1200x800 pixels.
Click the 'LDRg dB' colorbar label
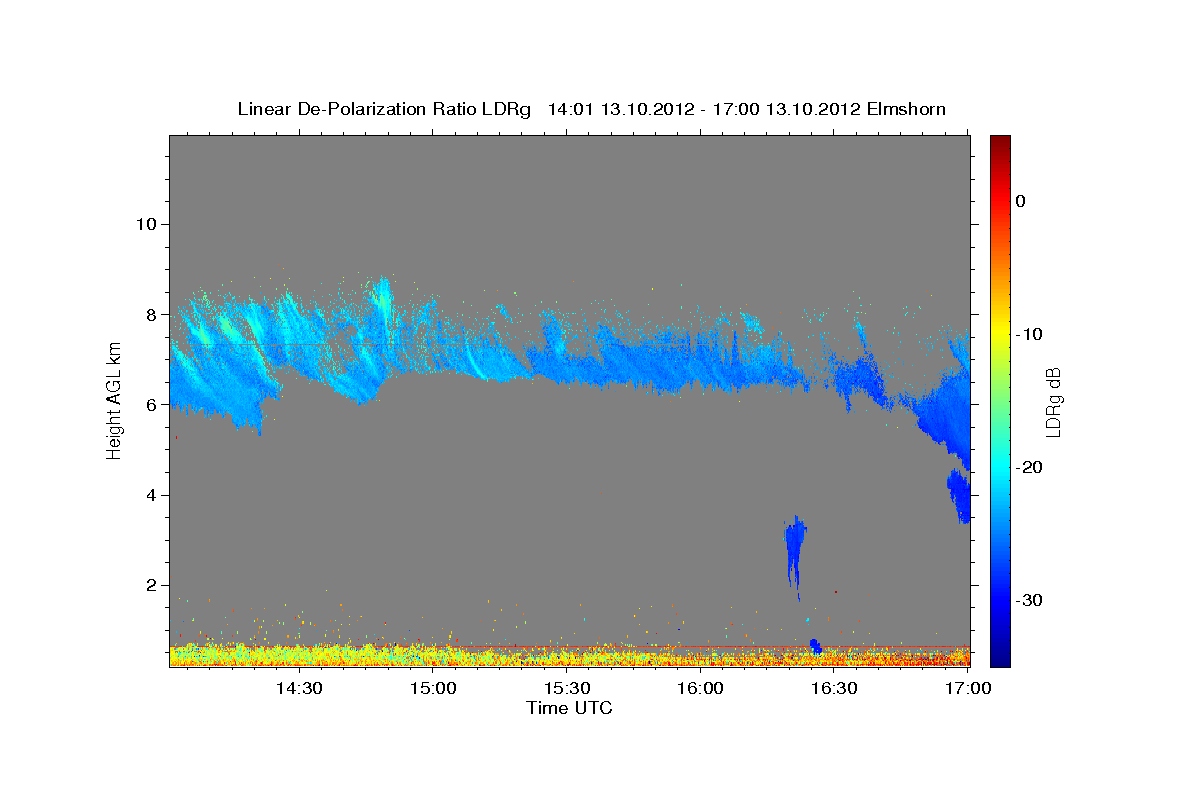pos(1052,401)
